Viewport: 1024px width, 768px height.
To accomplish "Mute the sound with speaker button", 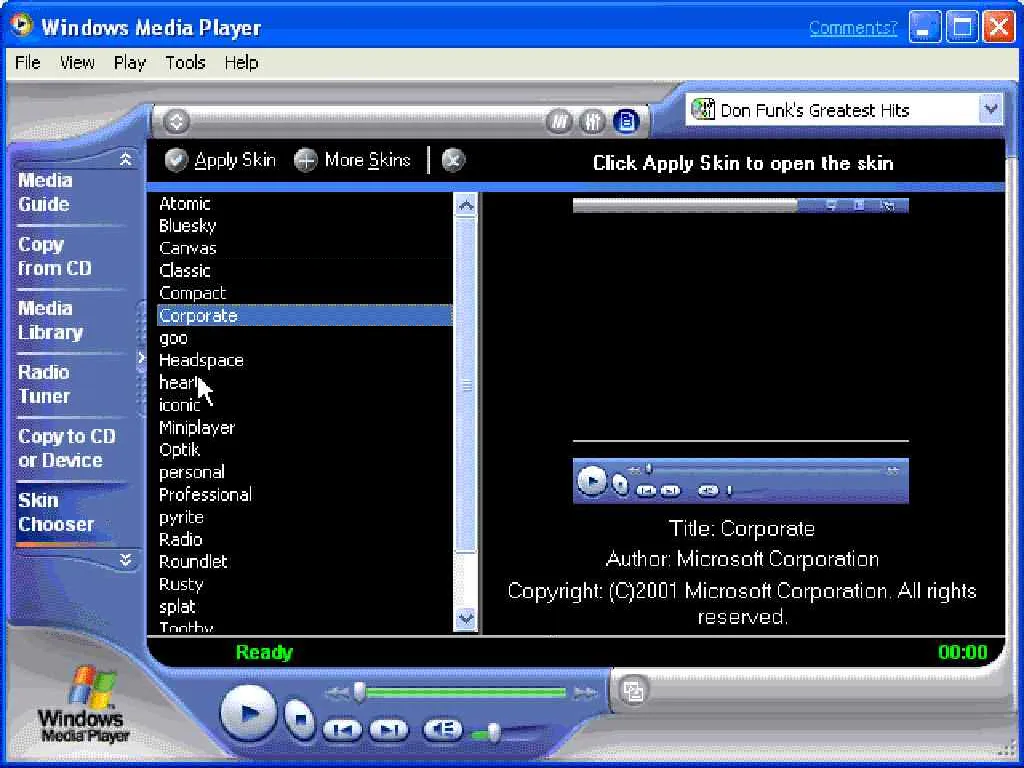I will pos(443,729).
